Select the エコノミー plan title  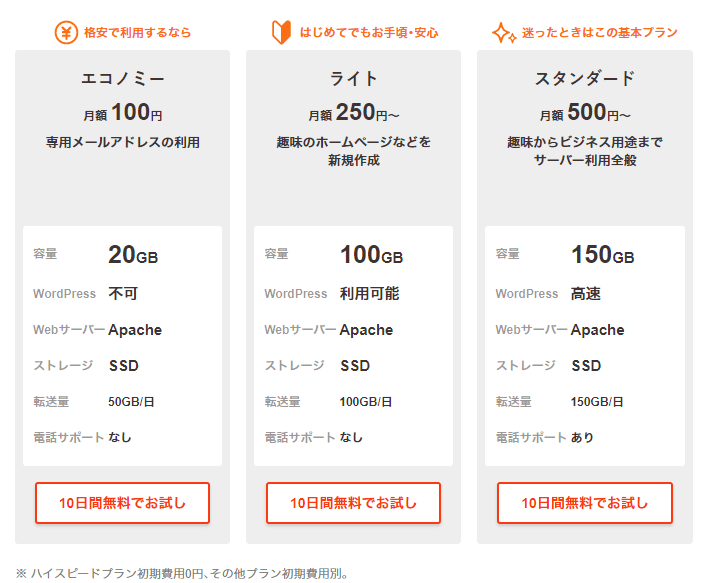tap(123, 79)
